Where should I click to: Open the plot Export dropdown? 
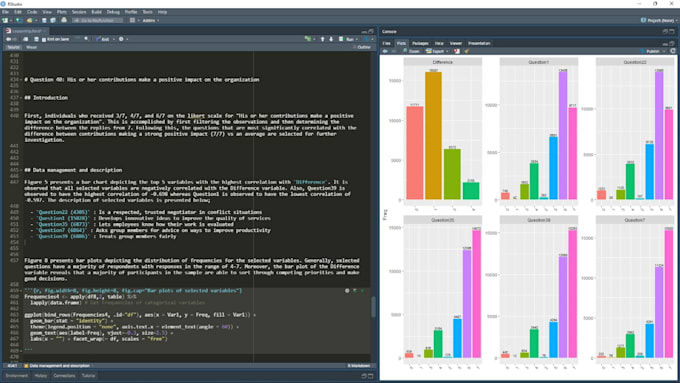pyautogui.click(x=437, y=51)
